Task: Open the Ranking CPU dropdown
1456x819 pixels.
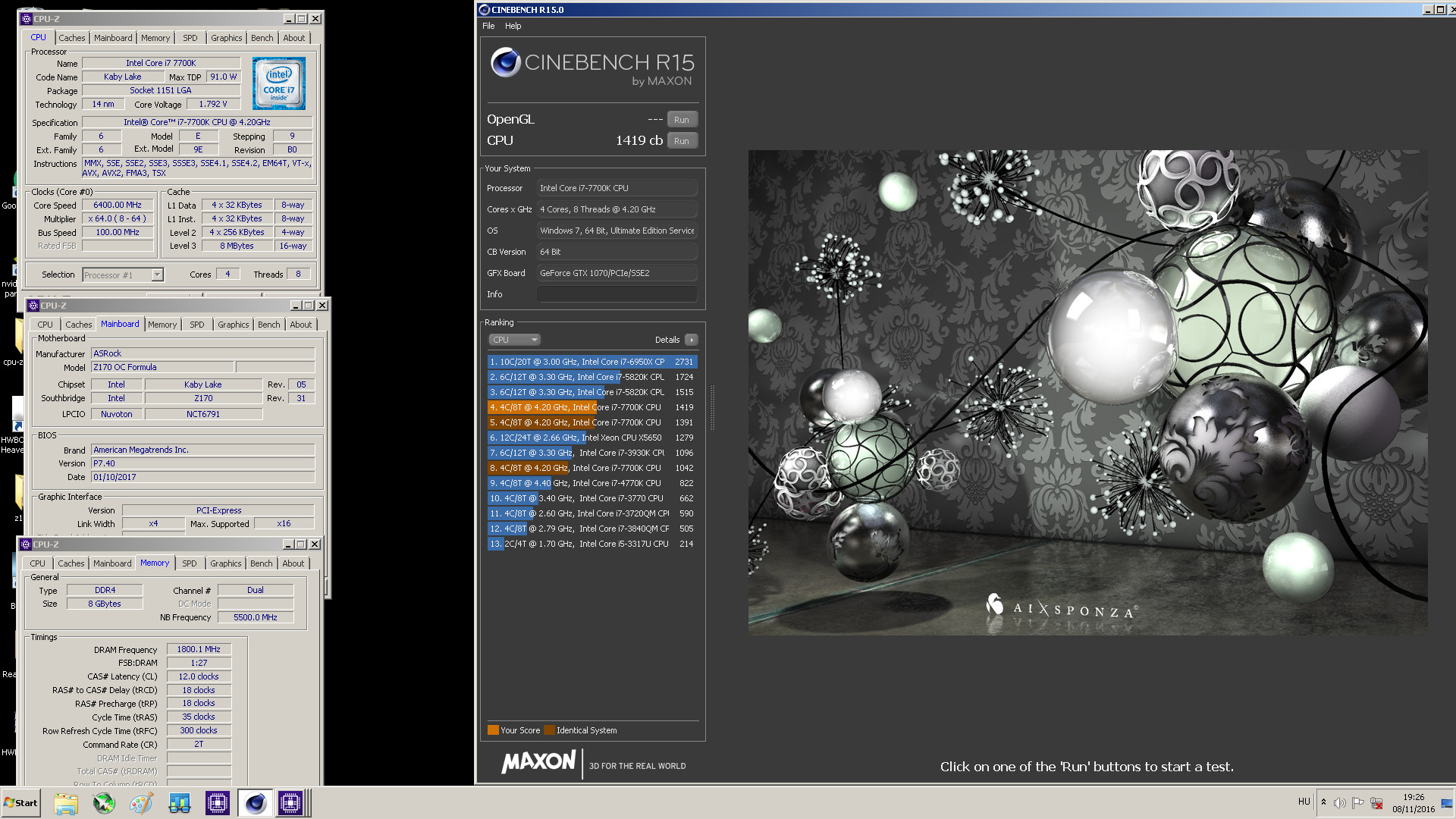Action: pyautogui.click(x=514, y=340)
